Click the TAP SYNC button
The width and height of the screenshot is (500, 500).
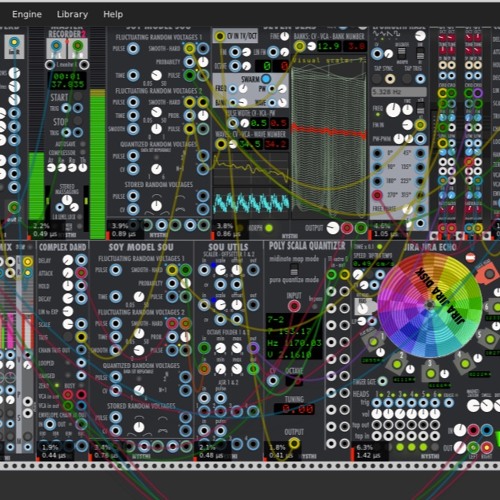[x=376, y=79]
